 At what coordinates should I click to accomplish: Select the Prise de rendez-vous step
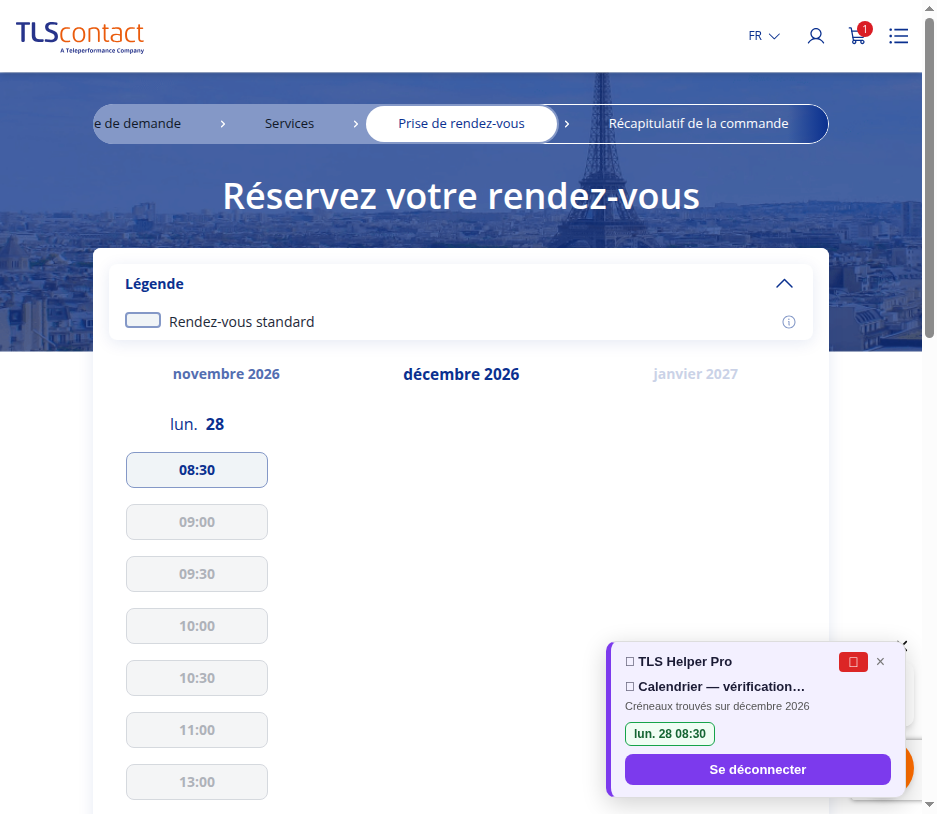click(461, 124)
